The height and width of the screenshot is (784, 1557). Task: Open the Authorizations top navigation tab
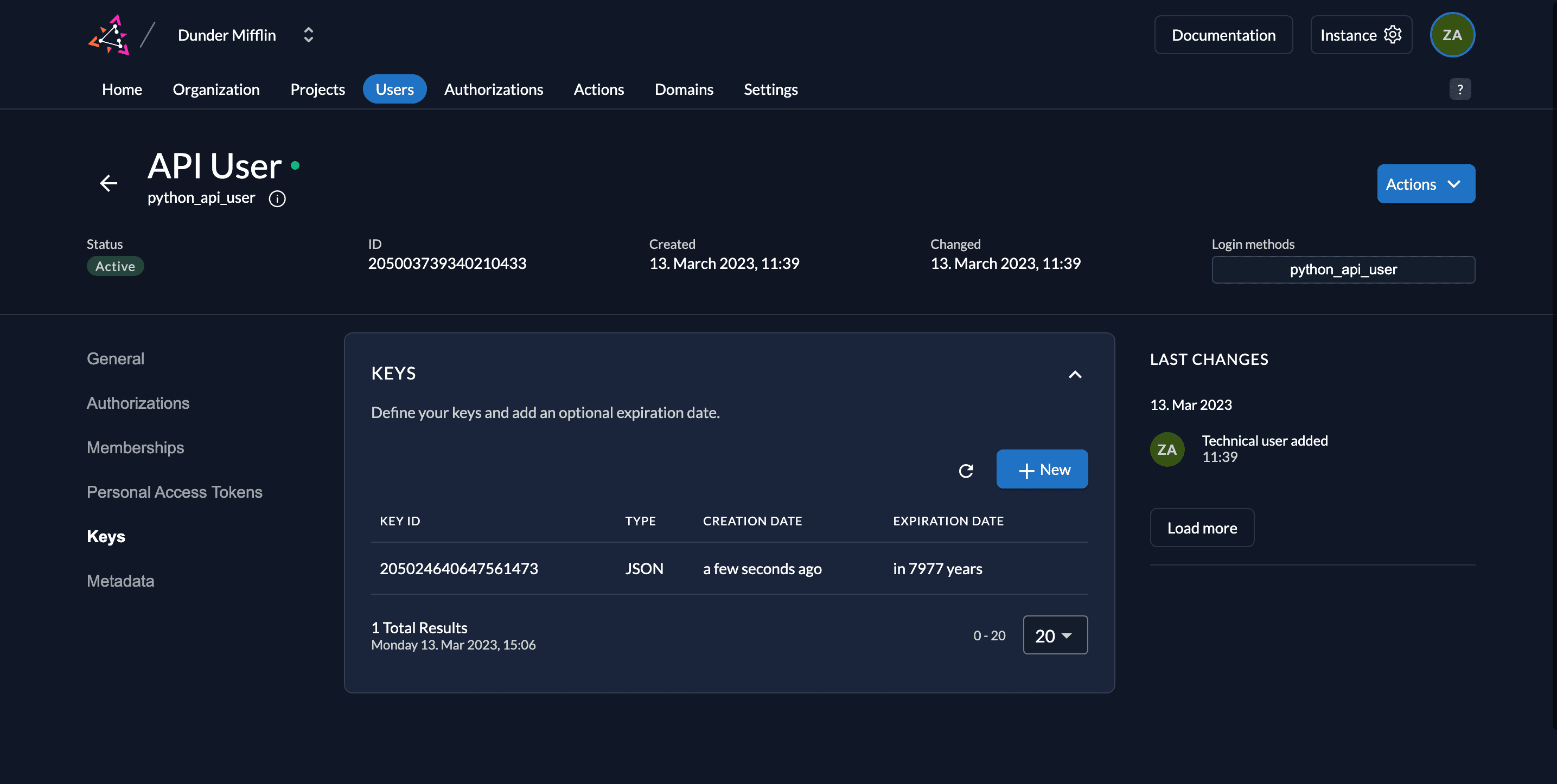493,89
